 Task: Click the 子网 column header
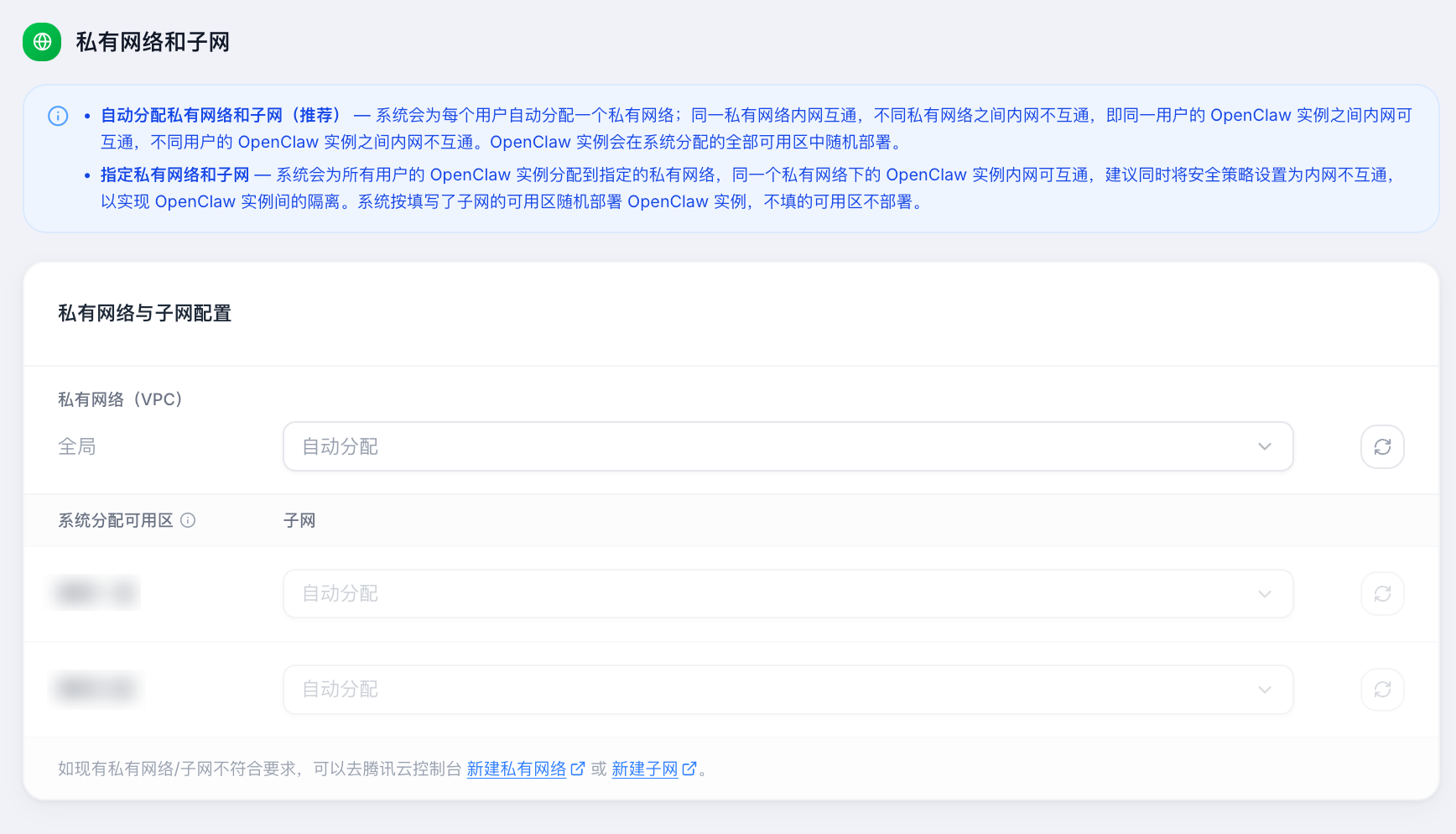pyautogui.click(x=299, y=520)
